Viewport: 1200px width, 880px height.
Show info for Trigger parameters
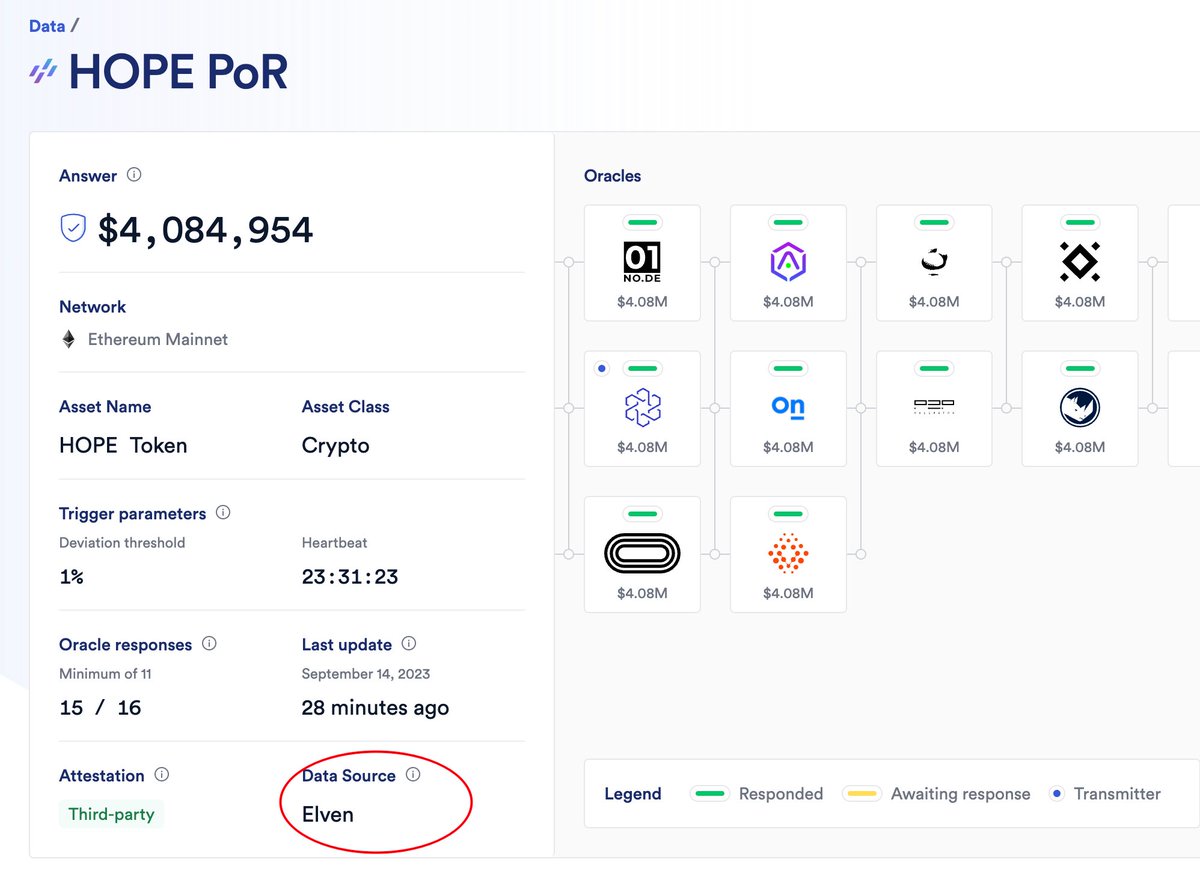[x=223, y=513]
